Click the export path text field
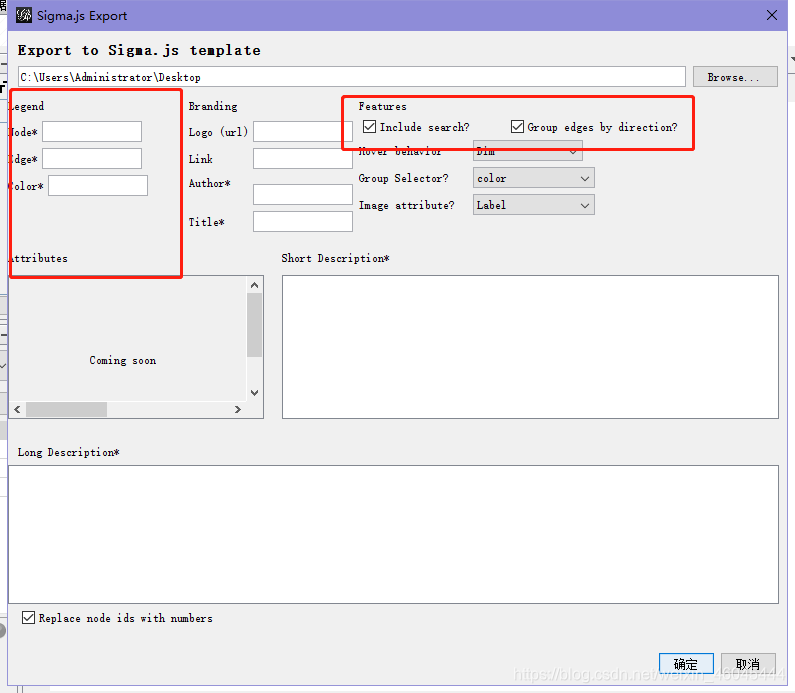 pos(352,77)
